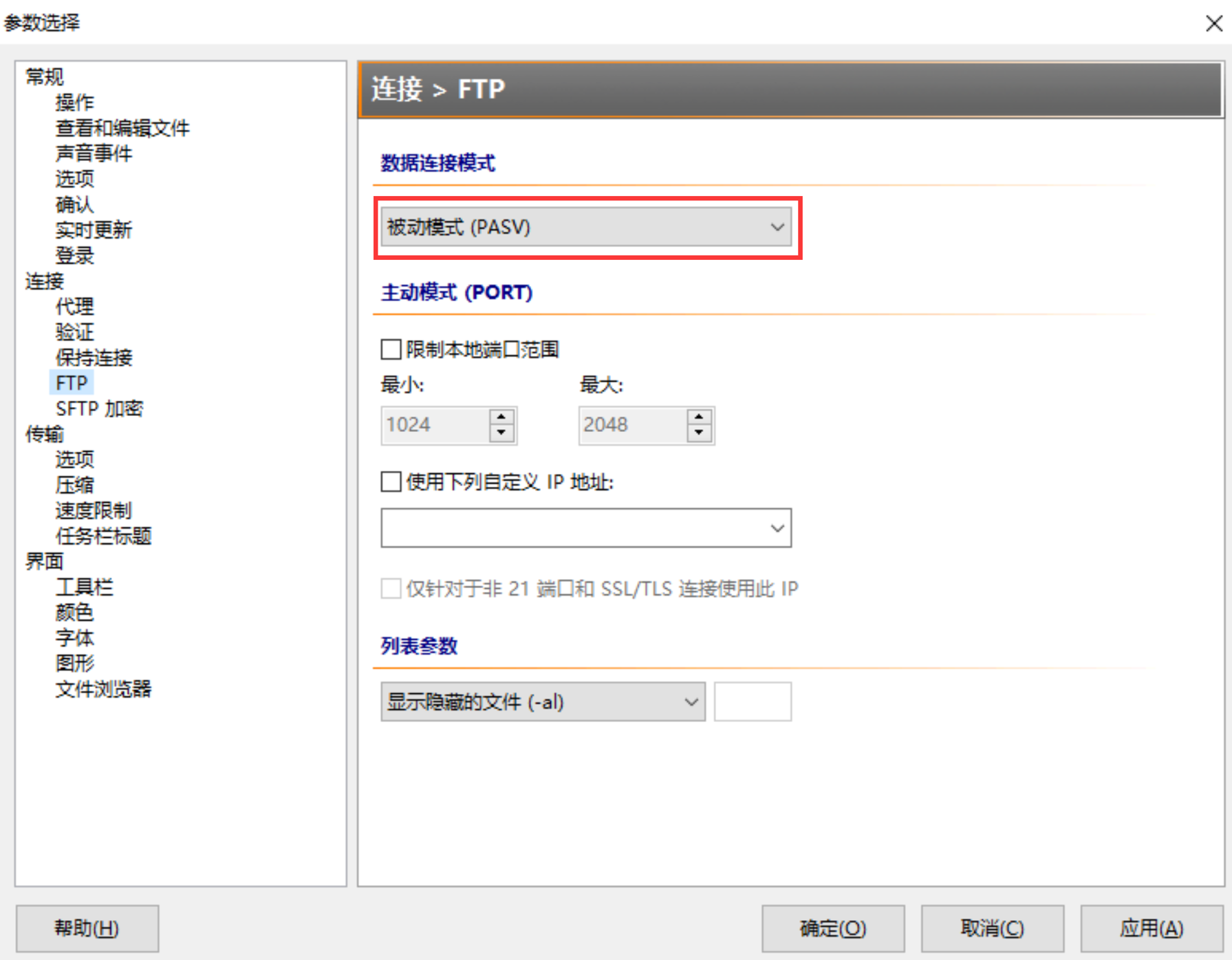Click the 取消(C) button
Image resolution: width=1232 pixels, height=960 pixels.
(992, 928)
